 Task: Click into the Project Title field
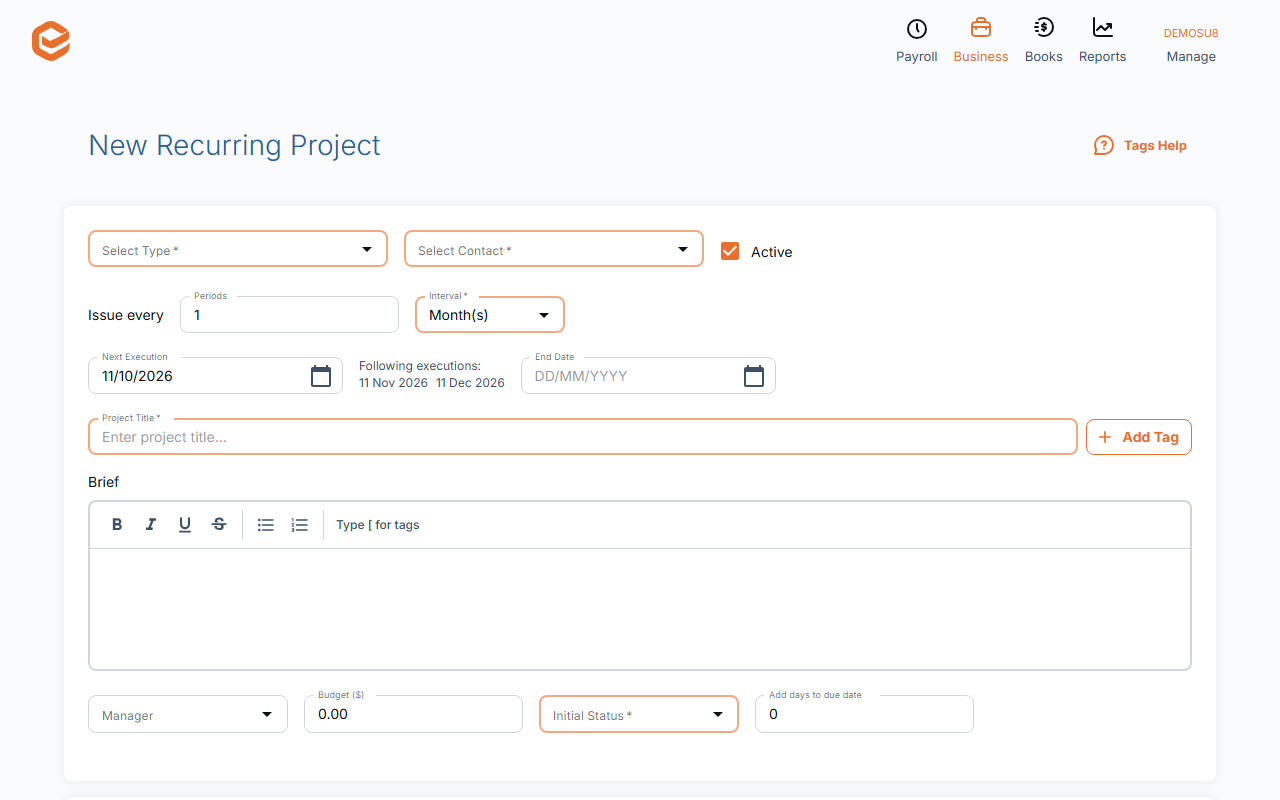point(583,437)
